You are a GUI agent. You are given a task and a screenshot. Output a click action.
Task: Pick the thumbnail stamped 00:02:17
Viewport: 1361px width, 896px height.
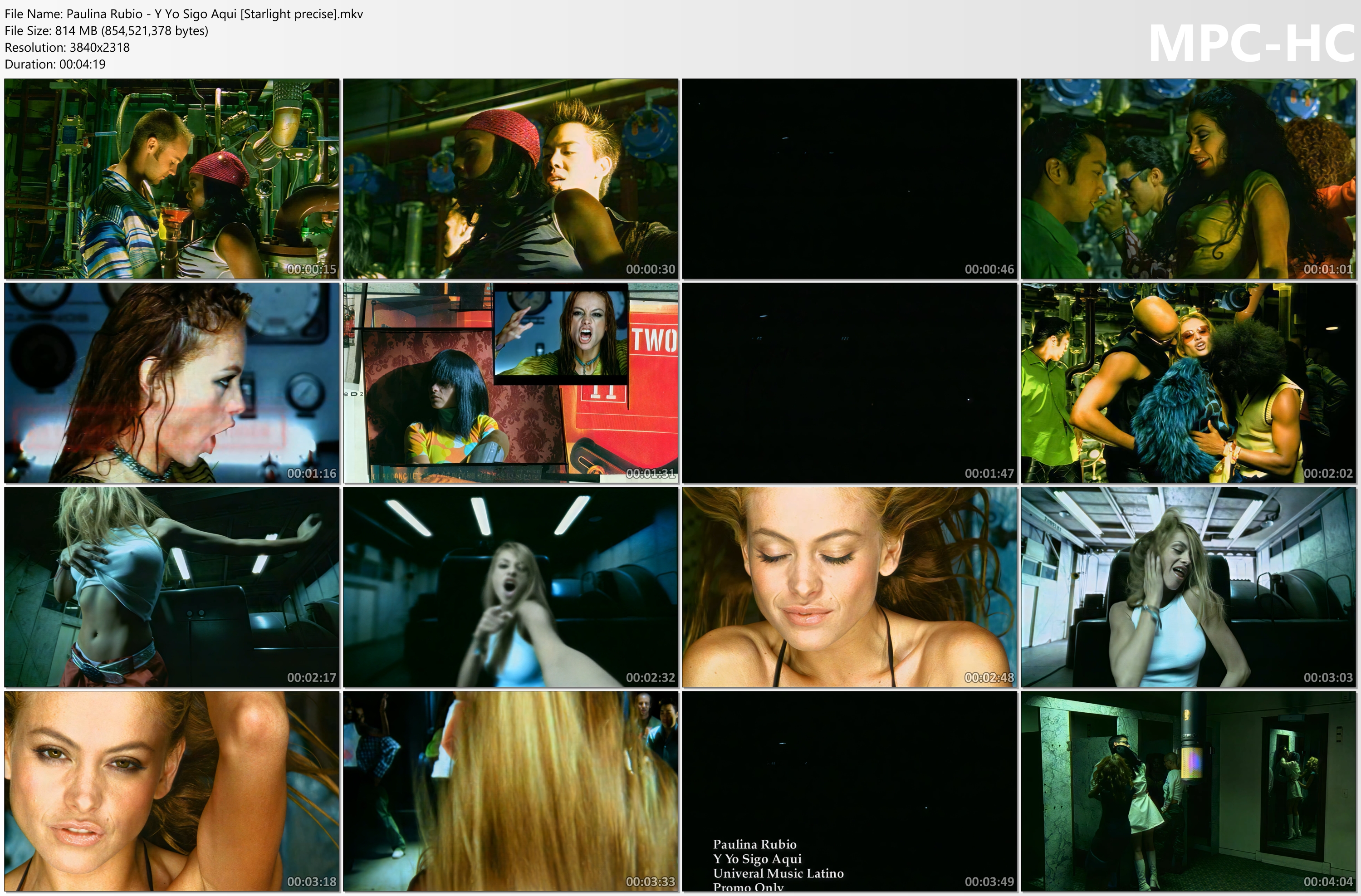[x=171, y=587]
